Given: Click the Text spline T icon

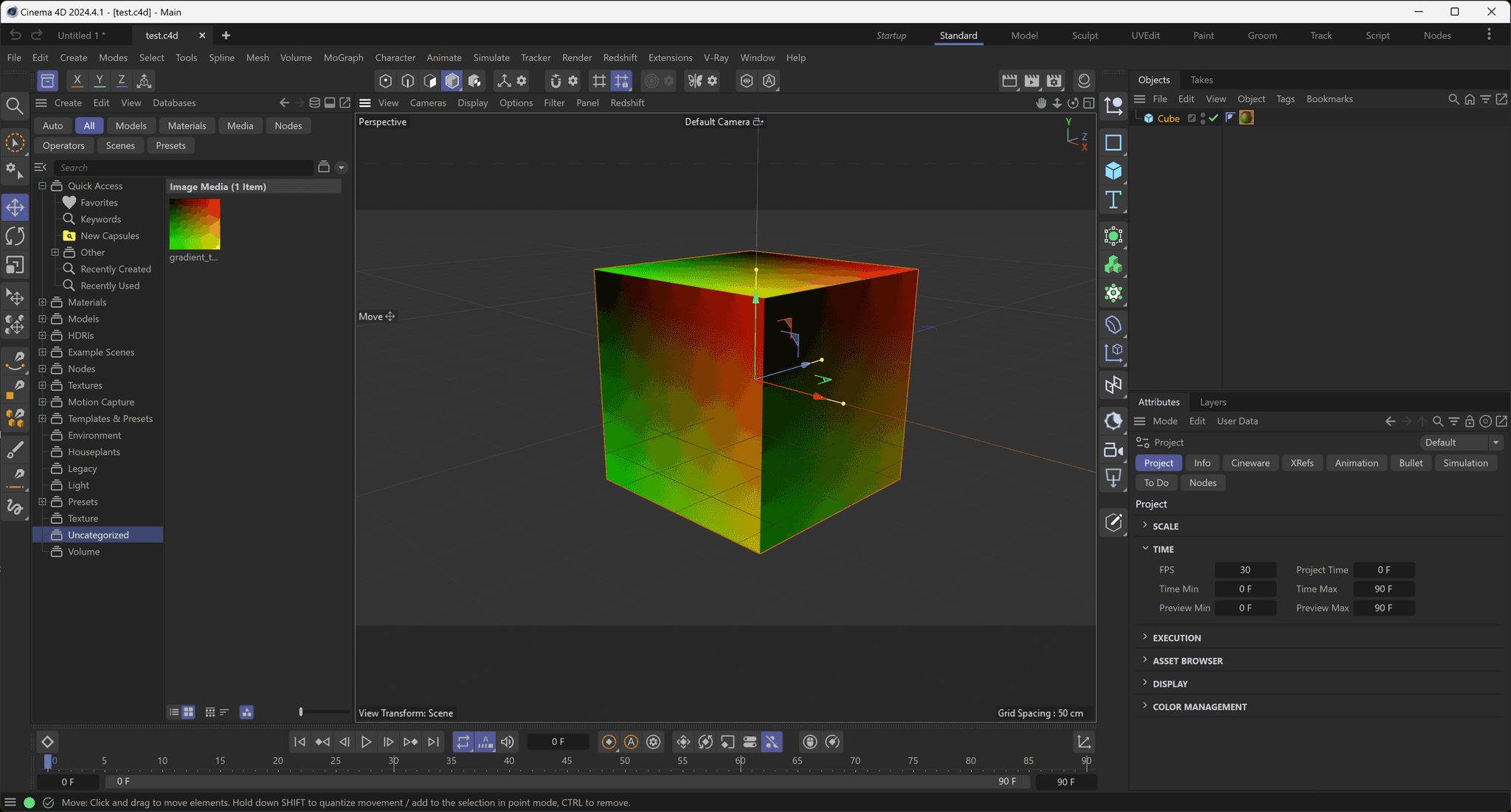Looking at the screenshot, I should coord(1113,200).
